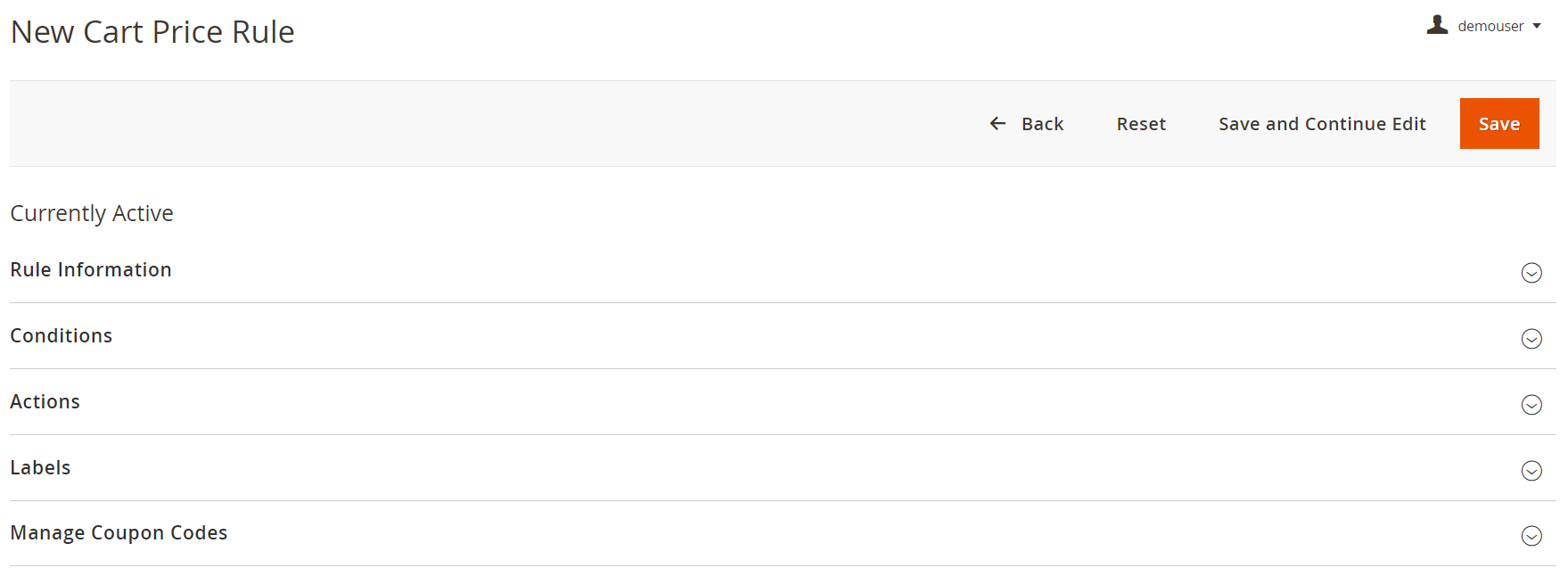The height and width of the screenshot is (568, 1568).
Task: Reset the cart price rule form
Action: pos(1141,124)
